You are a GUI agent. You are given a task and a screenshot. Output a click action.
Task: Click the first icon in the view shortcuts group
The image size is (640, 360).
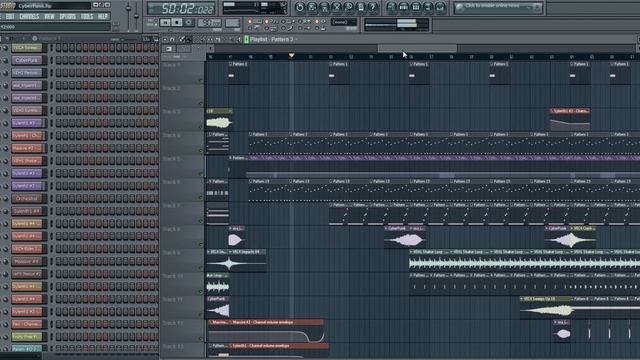[391, 7]
